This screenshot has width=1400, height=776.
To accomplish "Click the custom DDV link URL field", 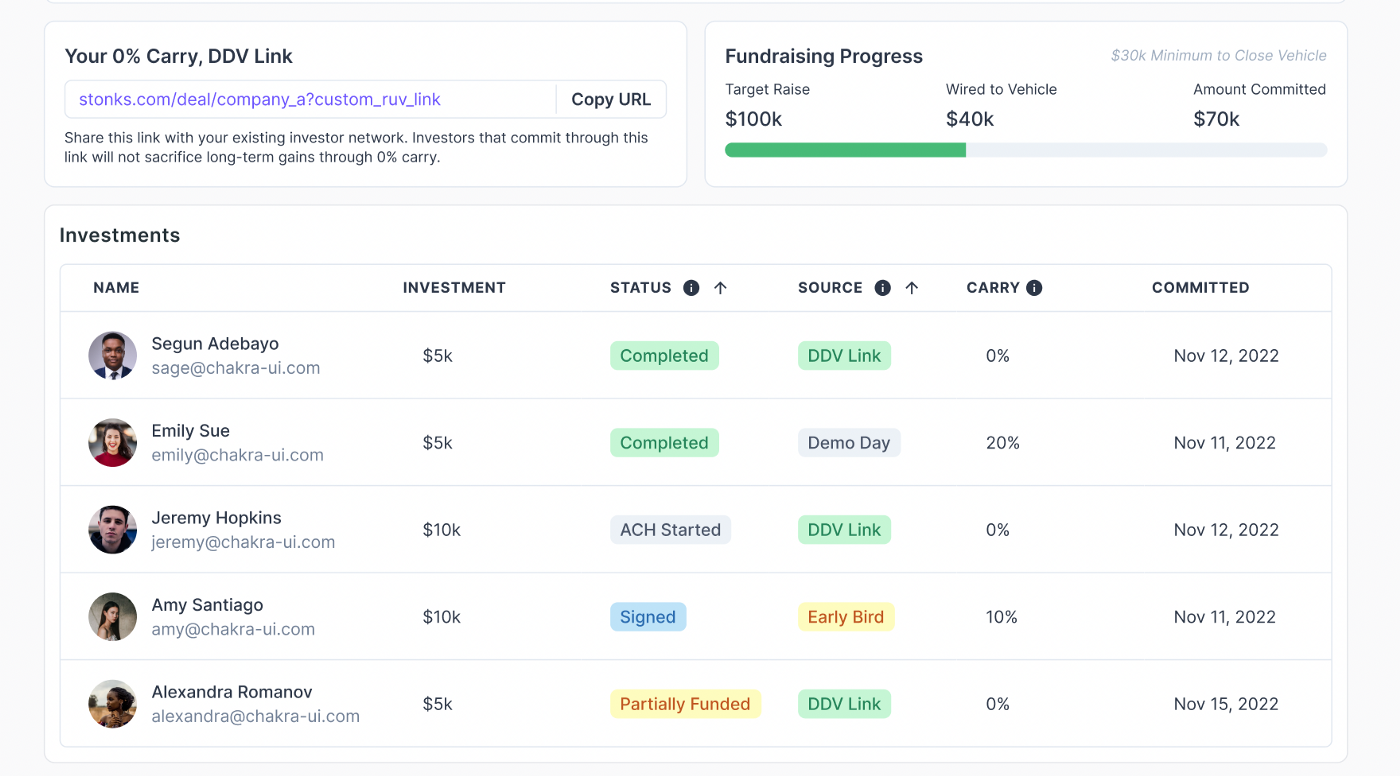I will [x=310, y=100].
